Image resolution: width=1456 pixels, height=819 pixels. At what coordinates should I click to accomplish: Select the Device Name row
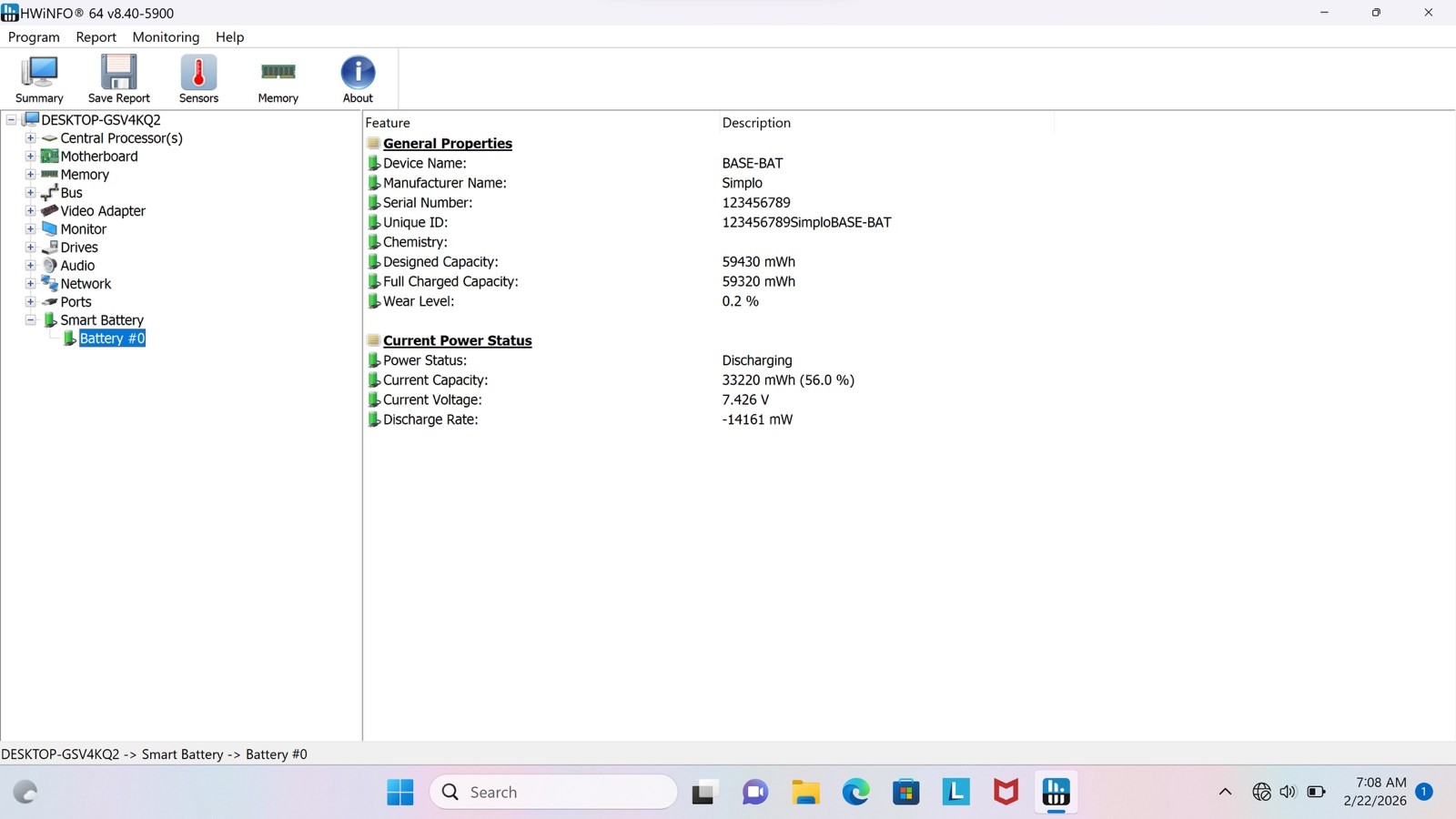click(710, 163)
